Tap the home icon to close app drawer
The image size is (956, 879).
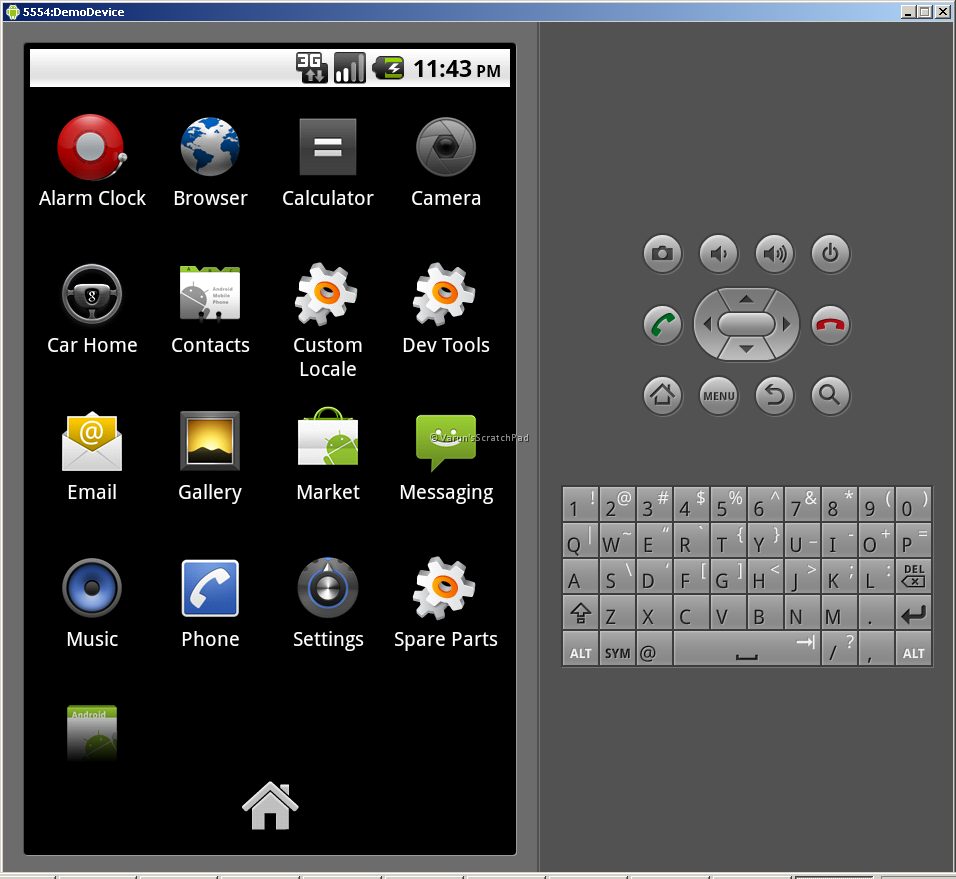(270, 806)
